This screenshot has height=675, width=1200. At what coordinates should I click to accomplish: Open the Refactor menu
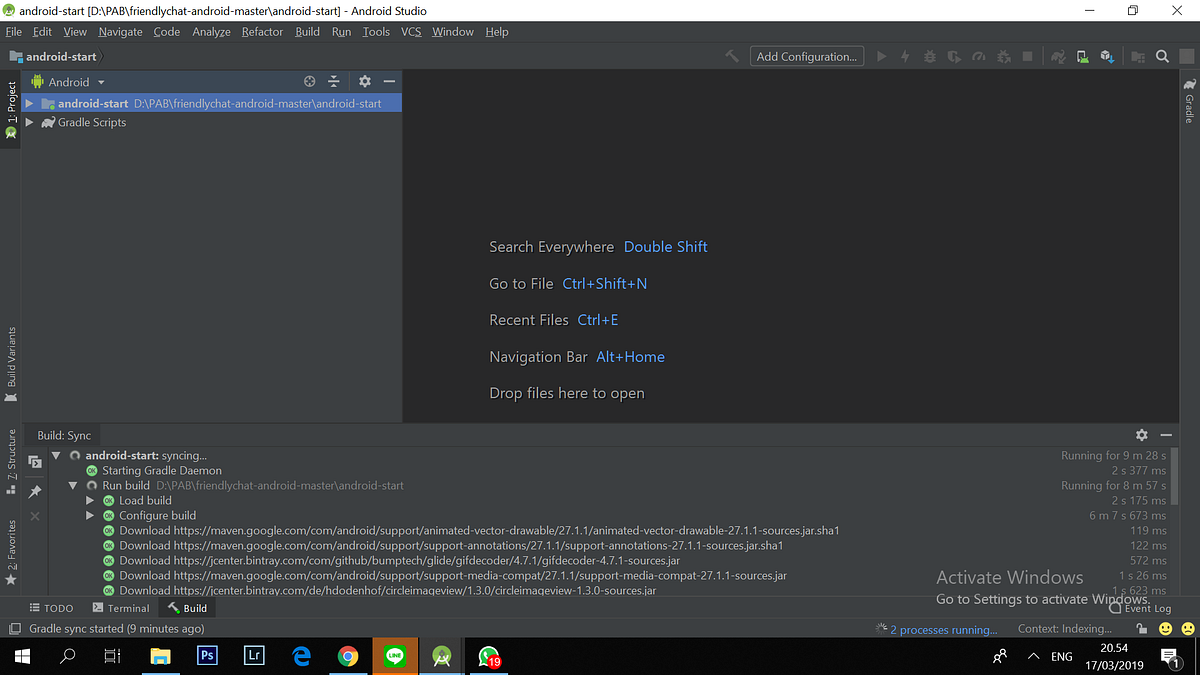(x=262, y=31)
